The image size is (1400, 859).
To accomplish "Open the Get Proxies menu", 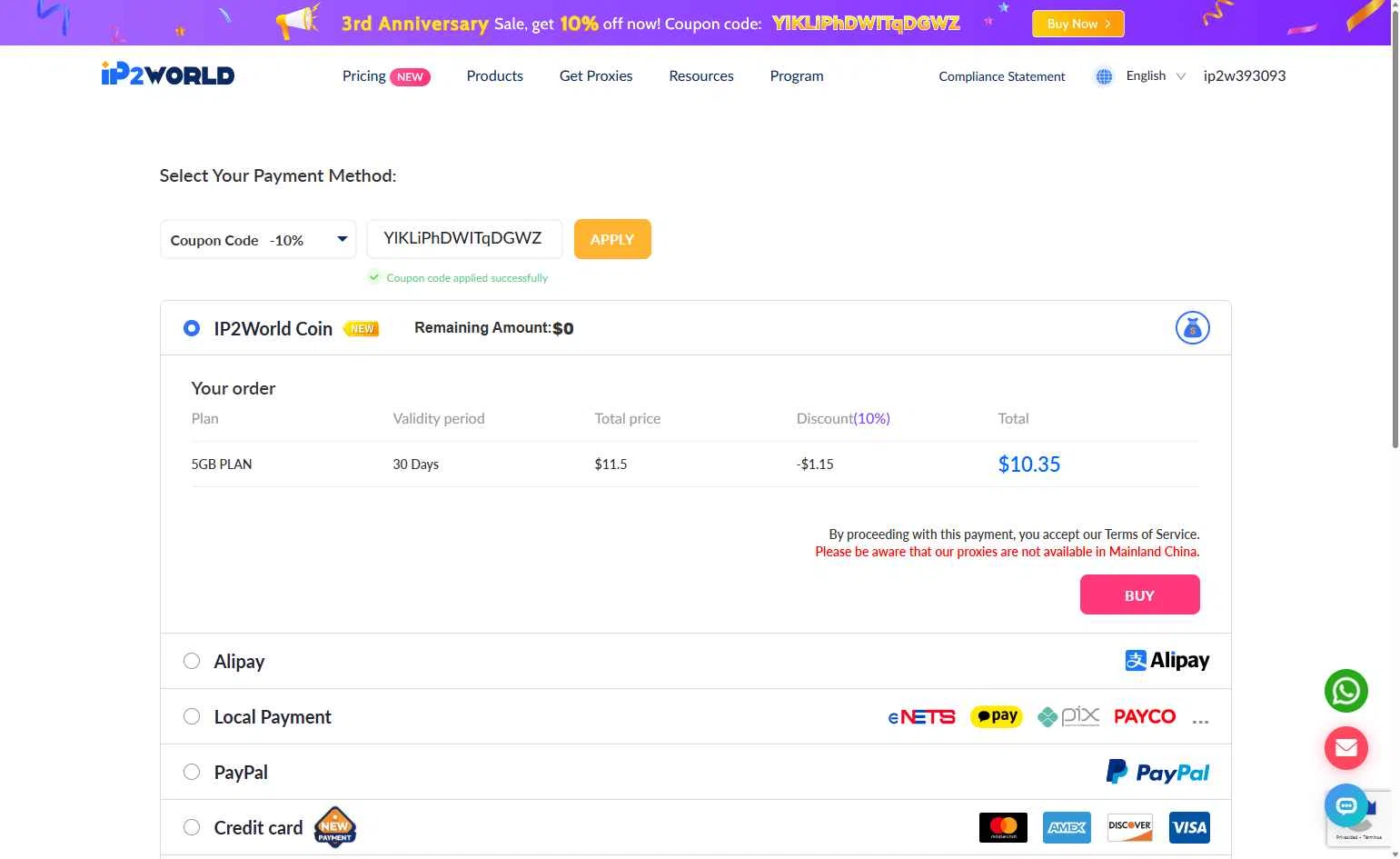I will click(x=596, y=76).
